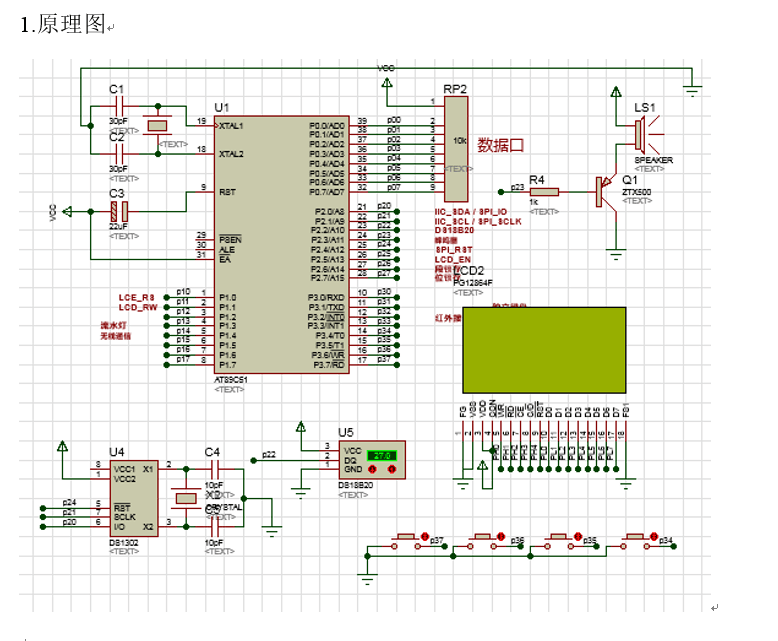
Task: Click the AT89C51 part name under U1
Action: (x=231, y=380)
